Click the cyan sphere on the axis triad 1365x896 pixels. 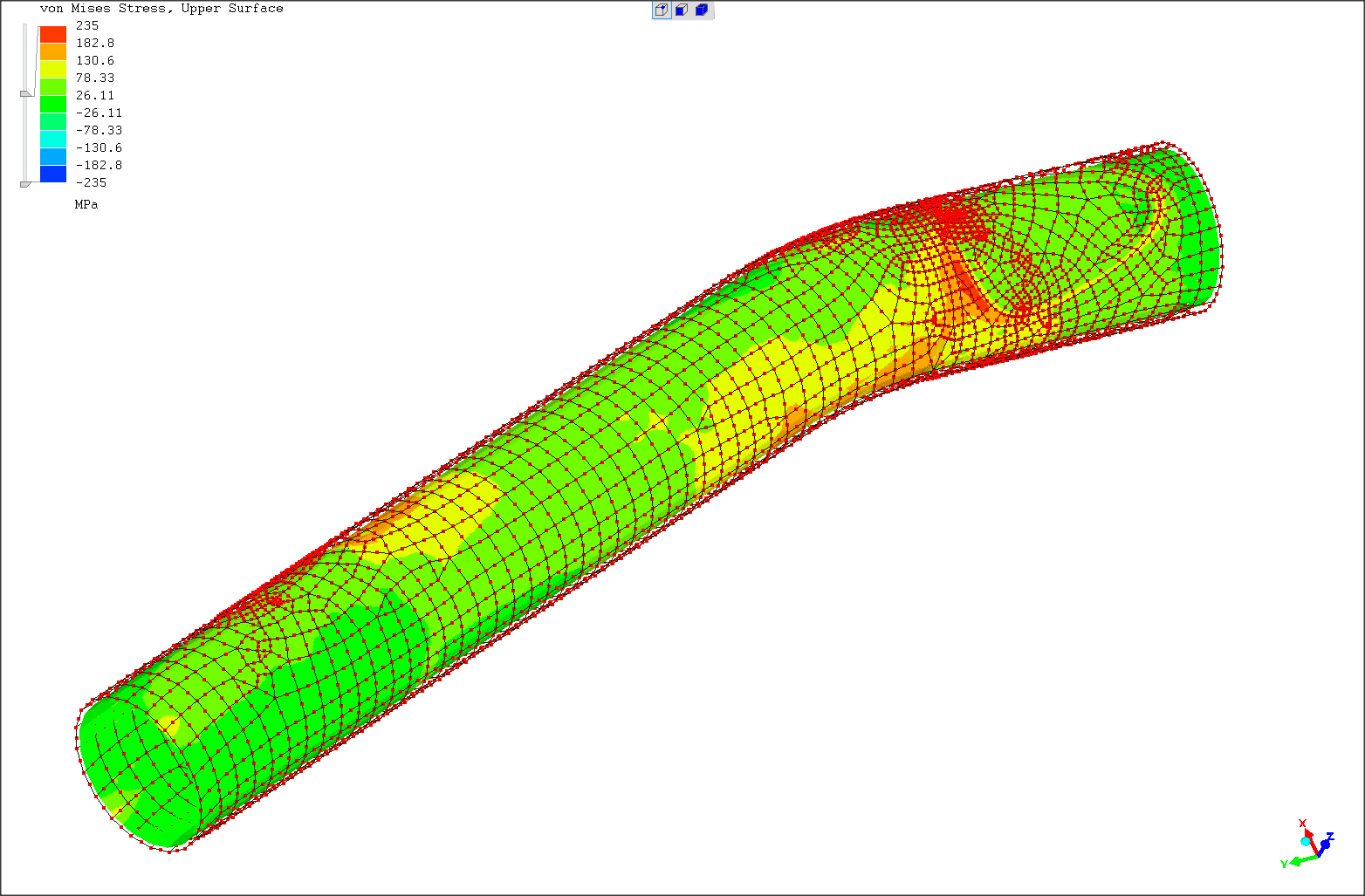click(1306, 841)
